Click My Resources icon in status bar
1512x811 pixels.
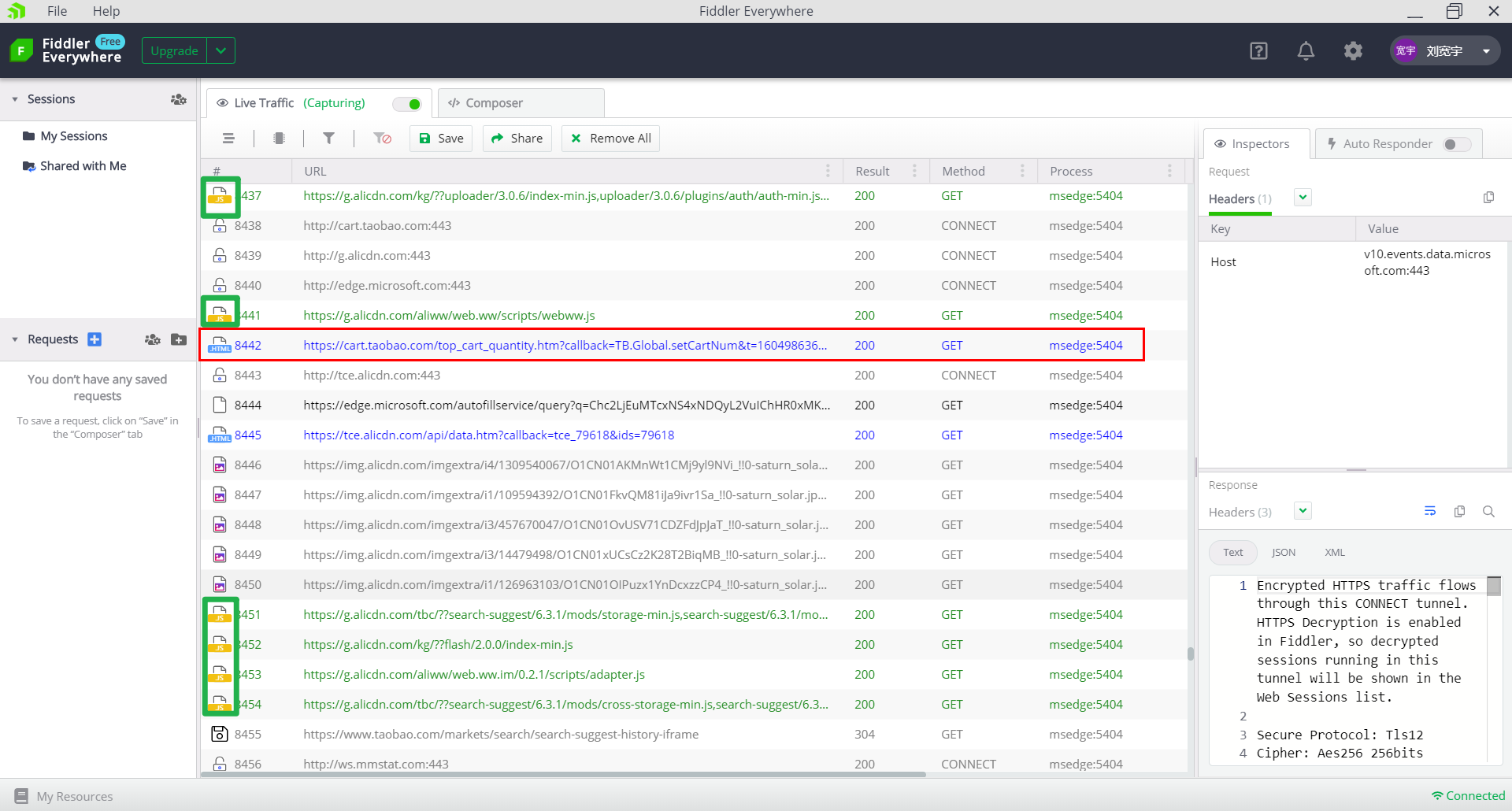coord(21,796)
